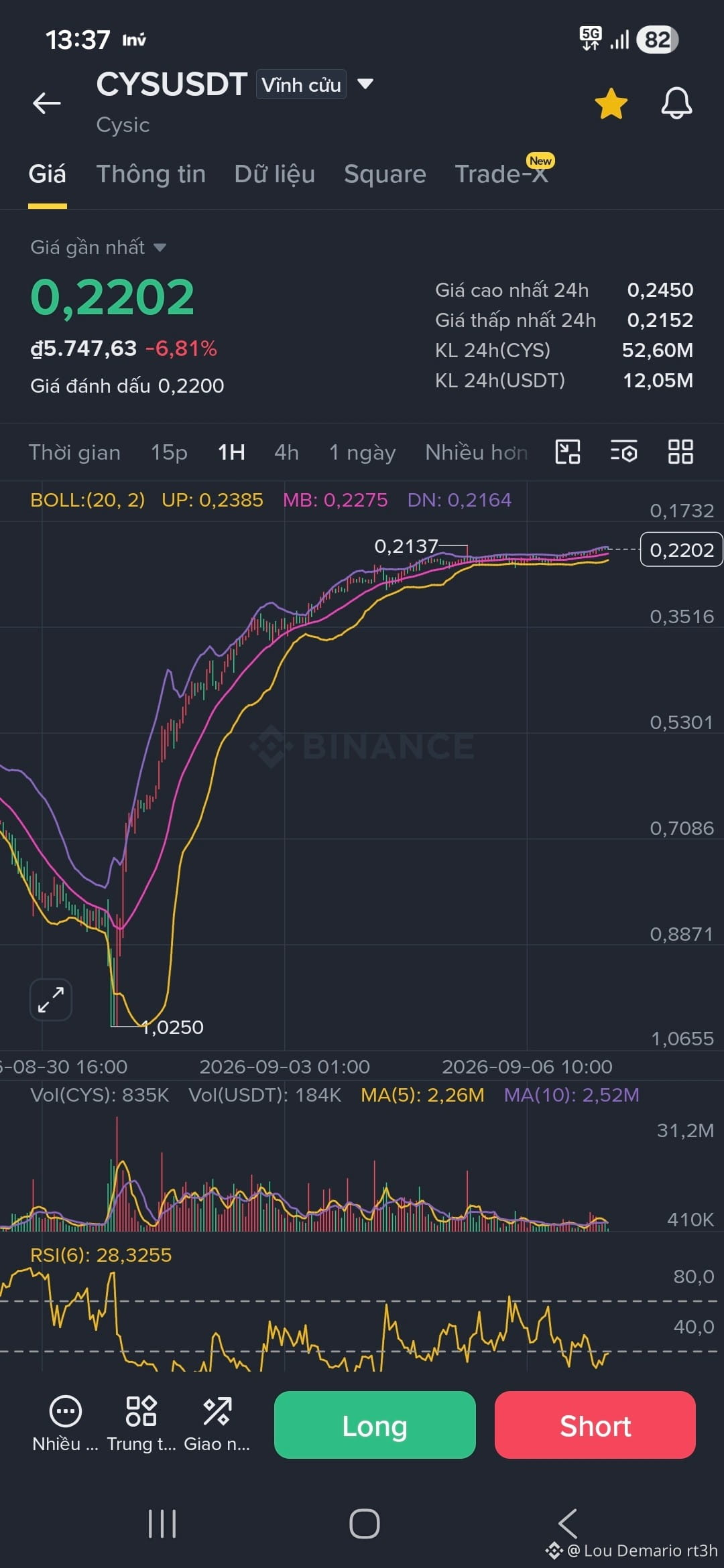This screenshot has width=724, height=1568.
Task: Open chart indicator settings icon
Action: tap(623, 452)
